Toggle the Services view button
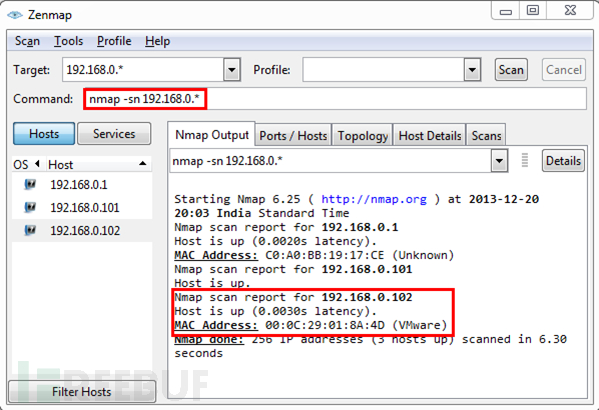The width and height of the screenshot is (599, 410). 114,134
